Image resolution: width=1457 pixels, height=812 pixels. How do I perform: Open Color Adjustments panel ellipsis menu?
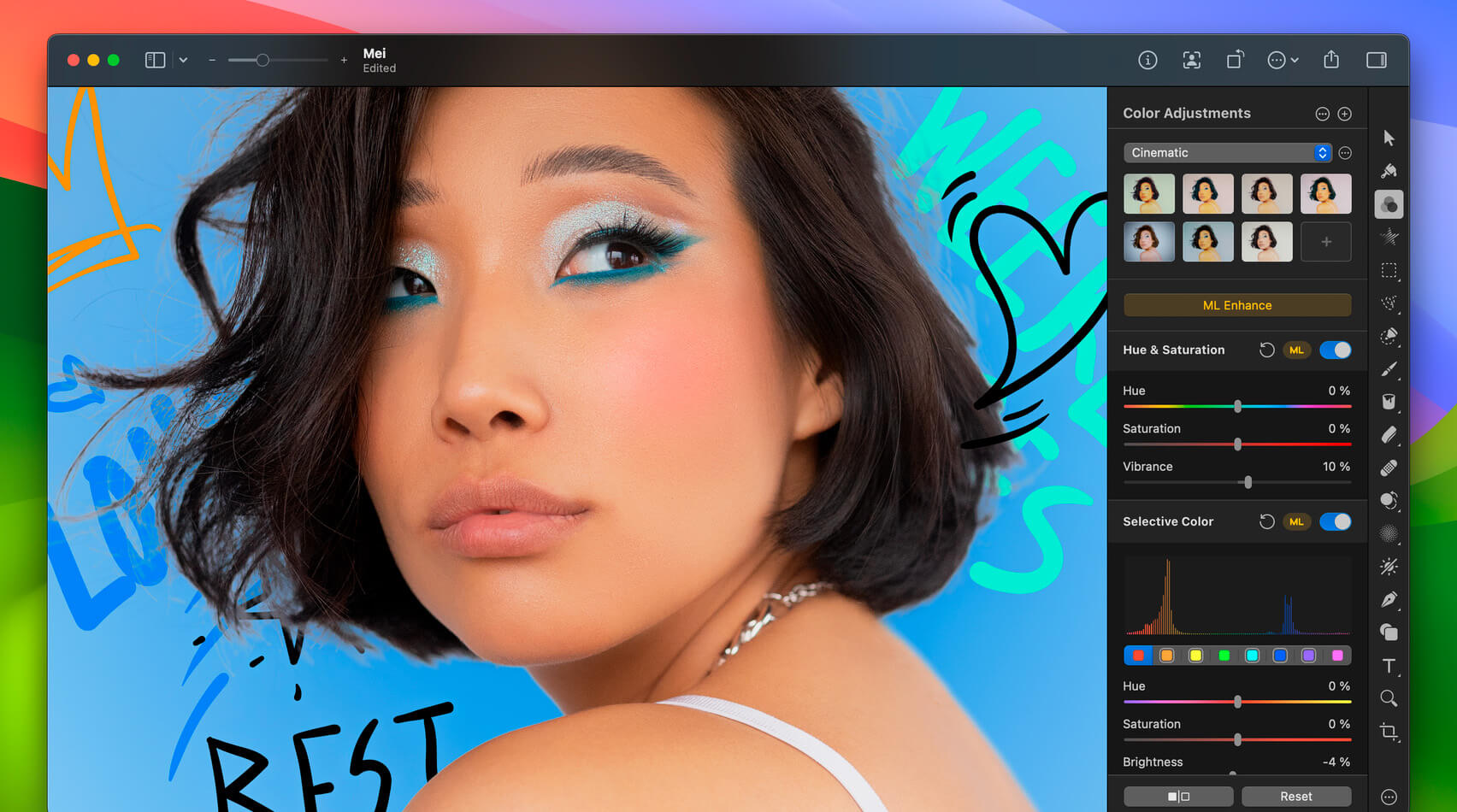coord(1322,114)
